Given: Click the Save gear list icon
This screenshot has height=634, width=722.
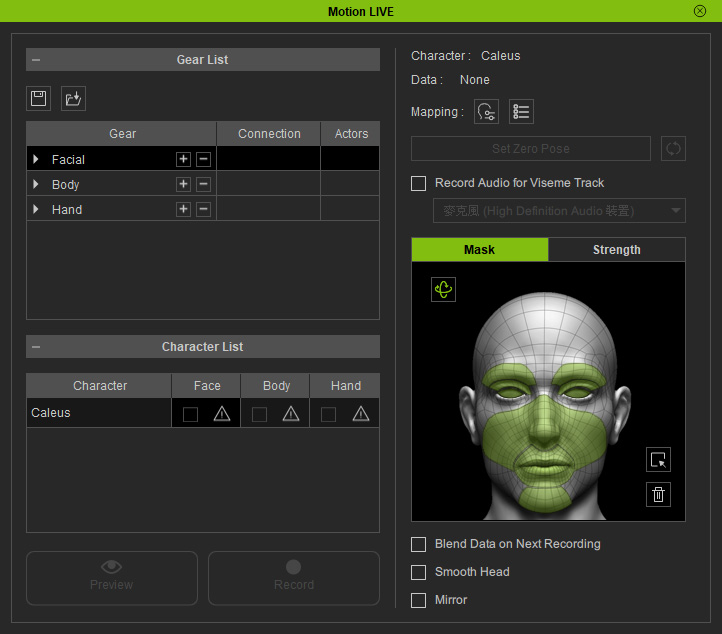Looking at the screenshot, I should coord(38,99).
